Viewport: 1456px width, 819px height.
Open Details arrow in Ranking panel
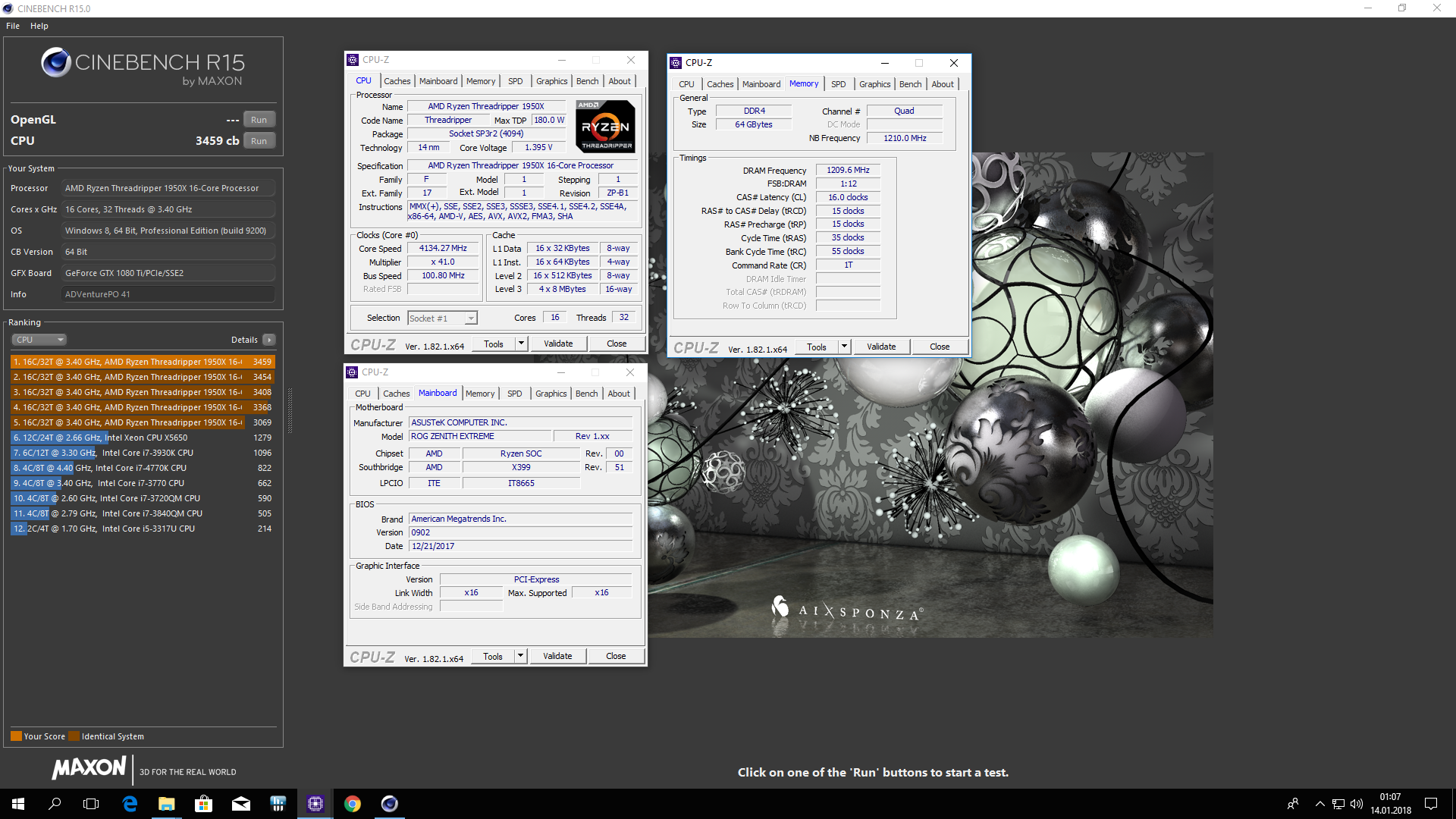(x=269, y=340)
